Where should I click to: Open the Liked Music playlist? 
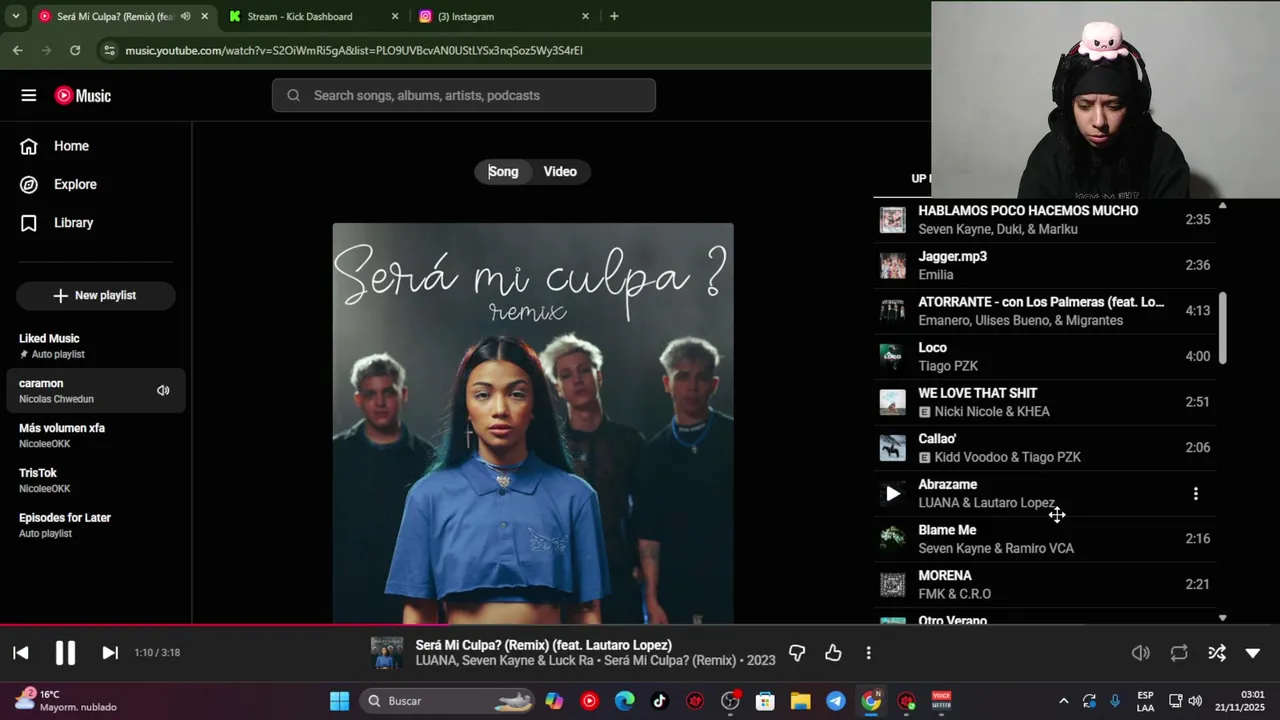pos(96,346)
